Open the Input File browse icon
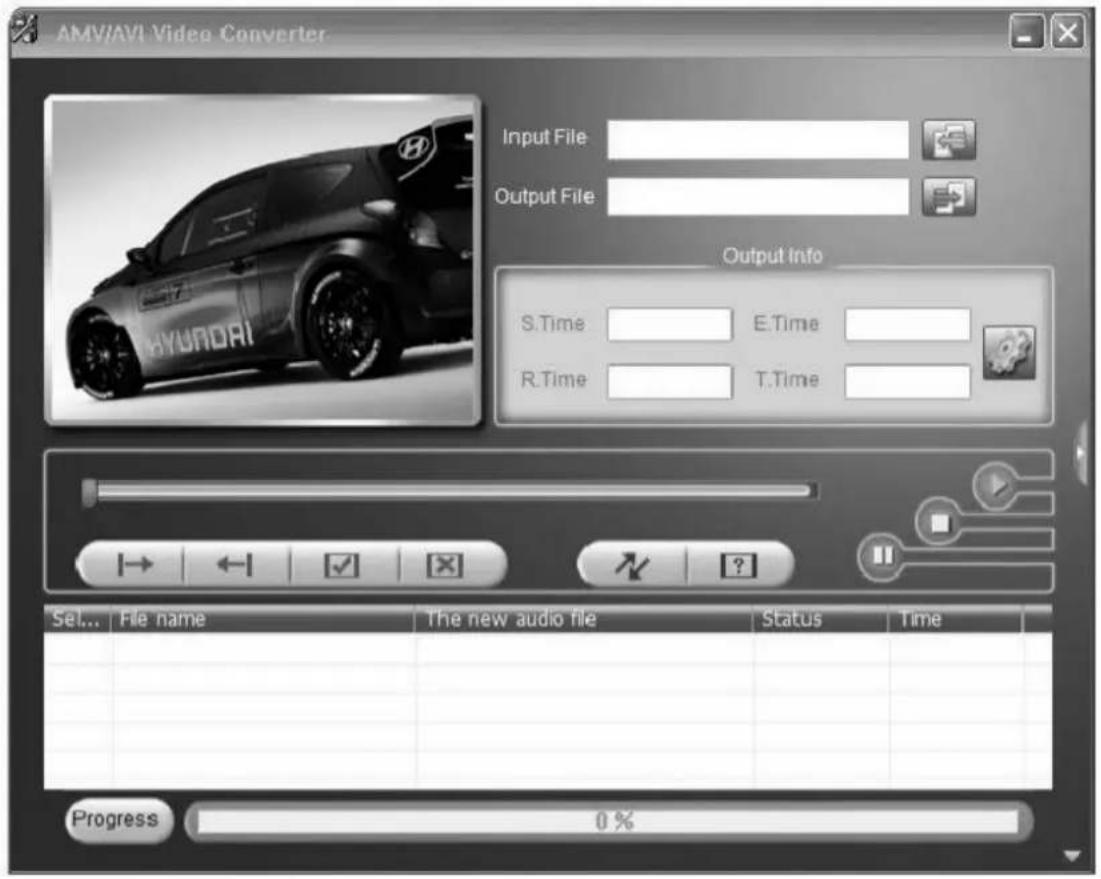The image size is (1101, 879). point(949,139)
